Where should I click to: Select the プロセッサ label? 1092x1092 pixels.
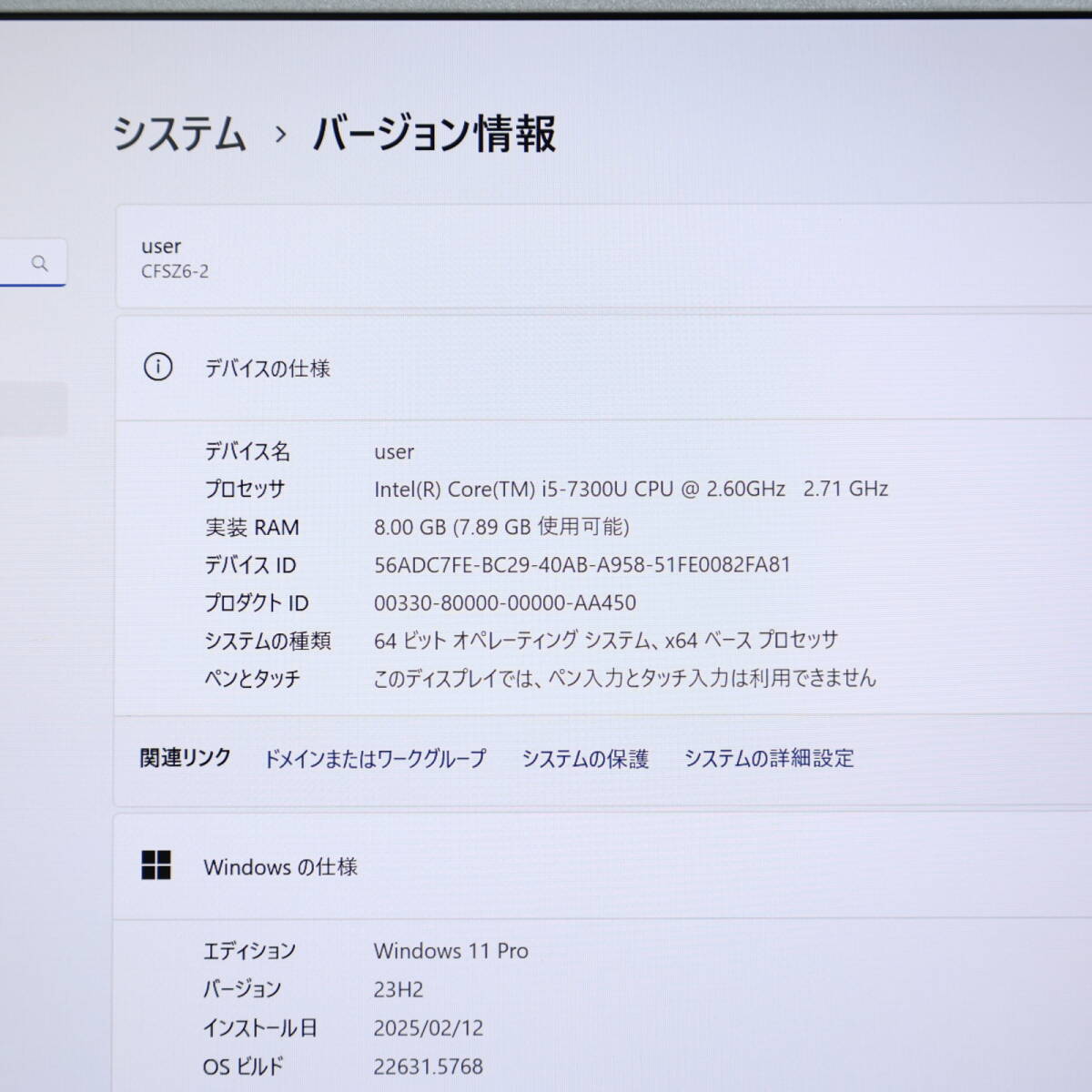[x=245, y=489]
